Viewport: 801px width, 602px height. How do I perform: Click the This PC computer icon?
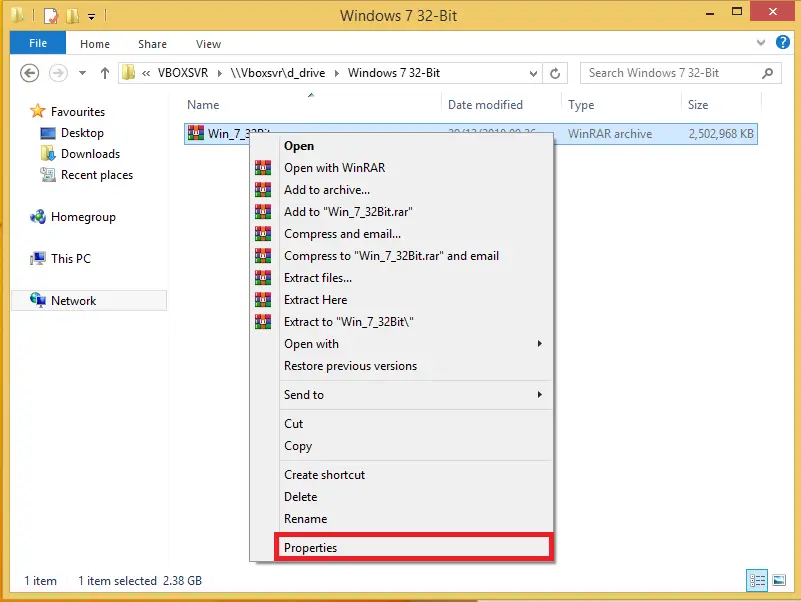[x=38, y=259]
